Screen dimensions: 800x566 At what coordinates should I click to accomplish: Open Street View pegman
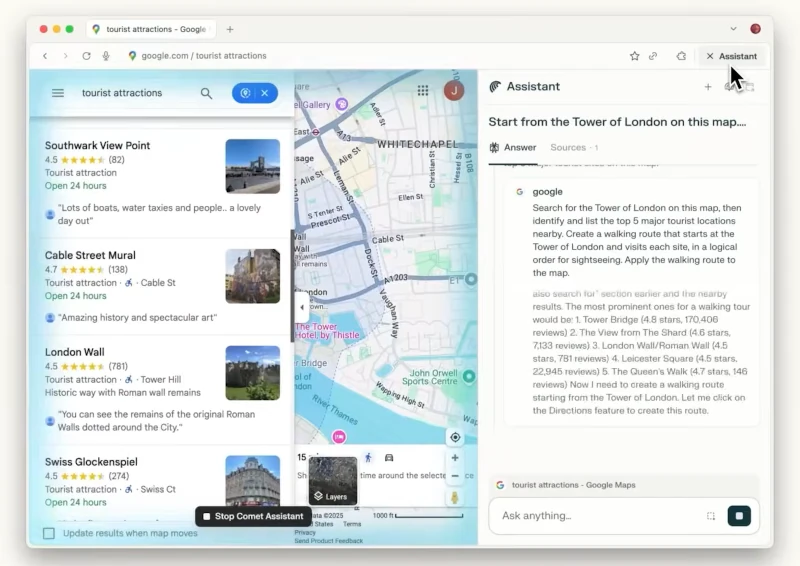[x=455, y=497]
